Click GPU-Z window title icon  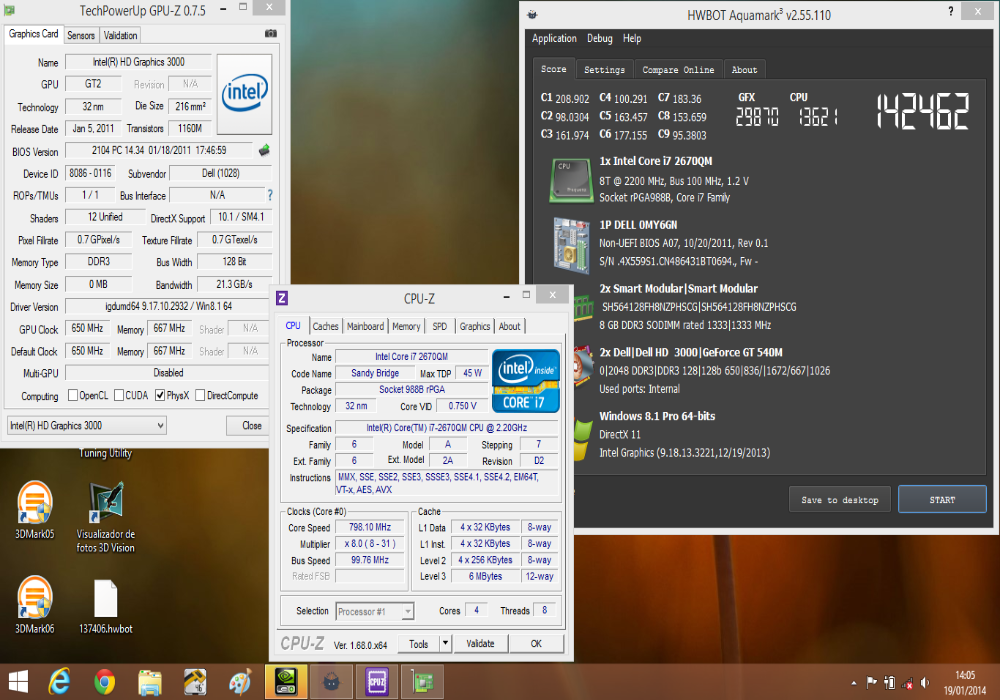click(x=10, y=10)
